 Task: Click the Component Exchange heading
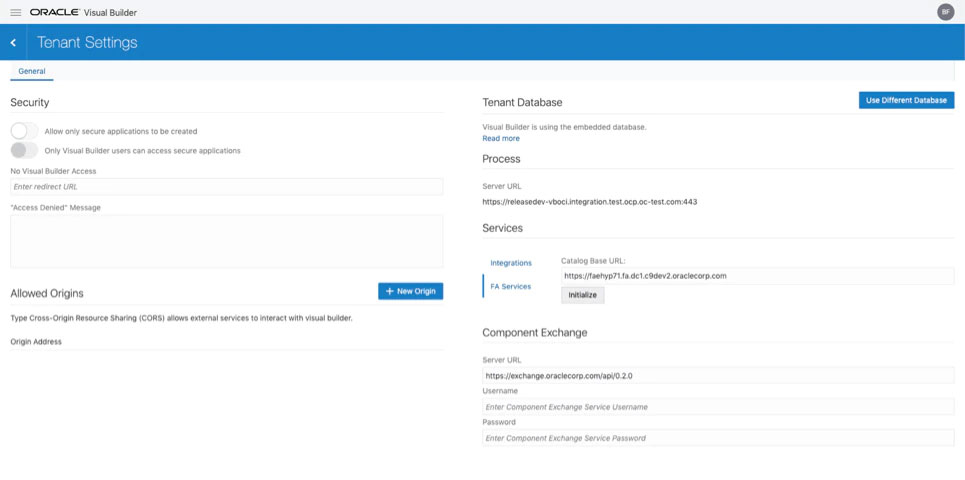click(x=535, y=333)
